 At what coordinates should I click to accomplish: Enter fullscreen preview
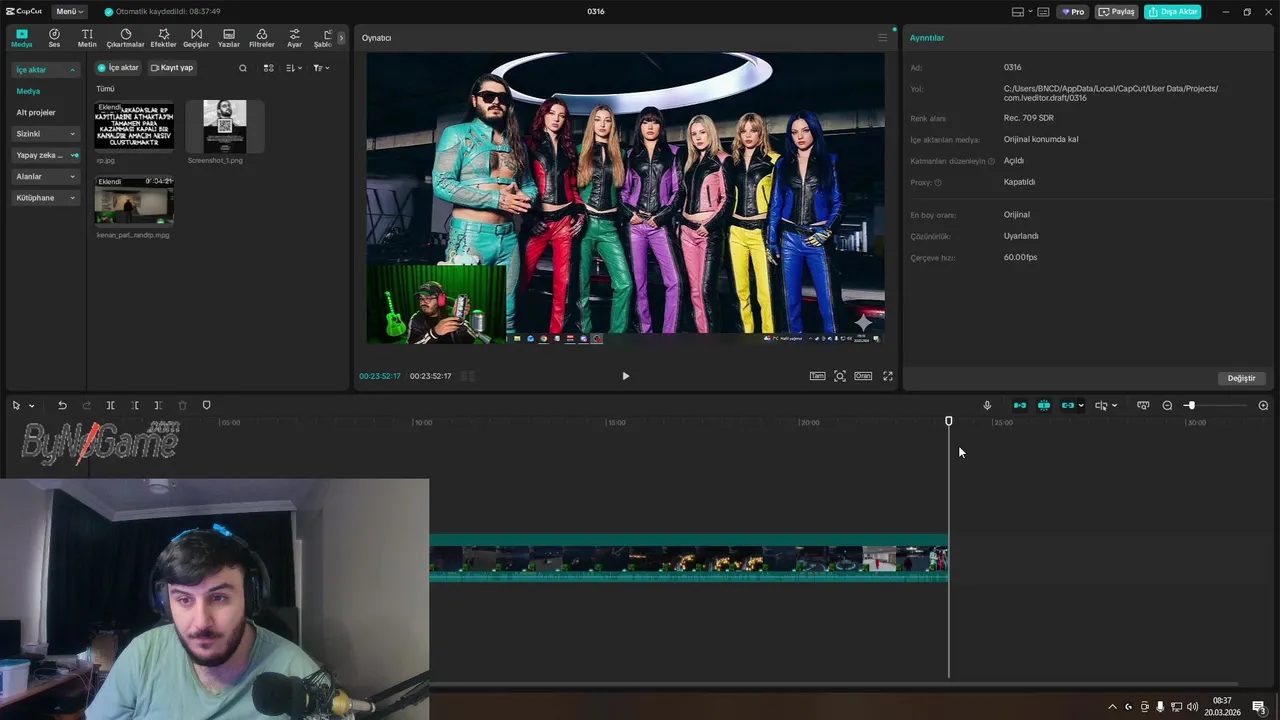tap(888, 376)
